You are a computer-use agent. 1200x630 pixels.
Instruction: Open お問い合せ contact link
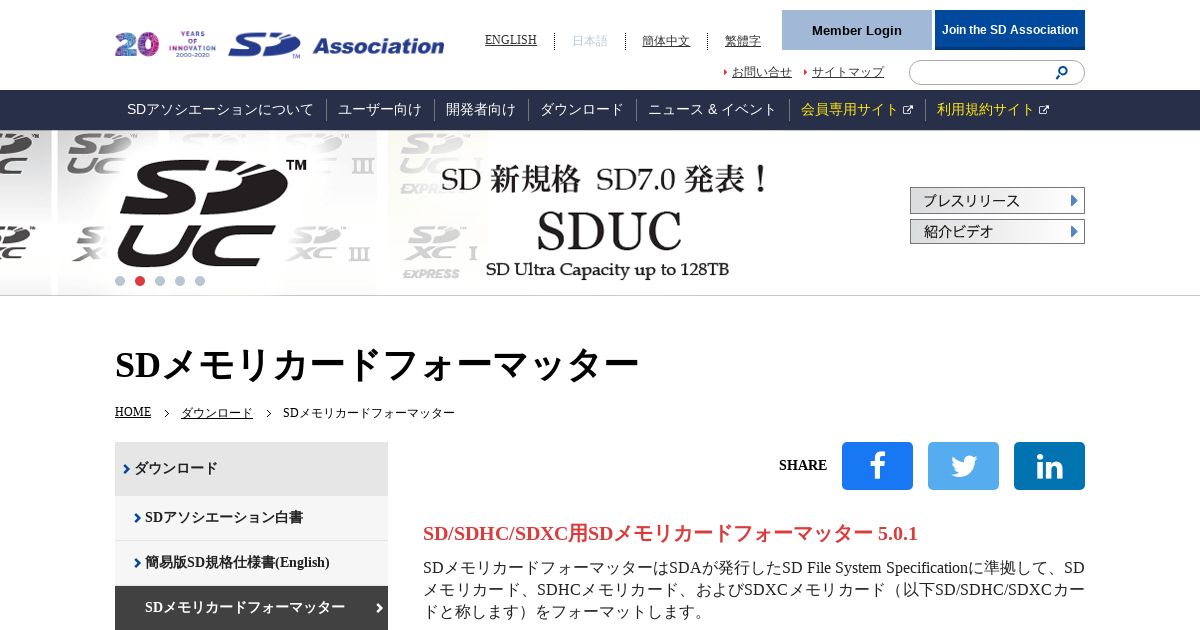[761, 72]
